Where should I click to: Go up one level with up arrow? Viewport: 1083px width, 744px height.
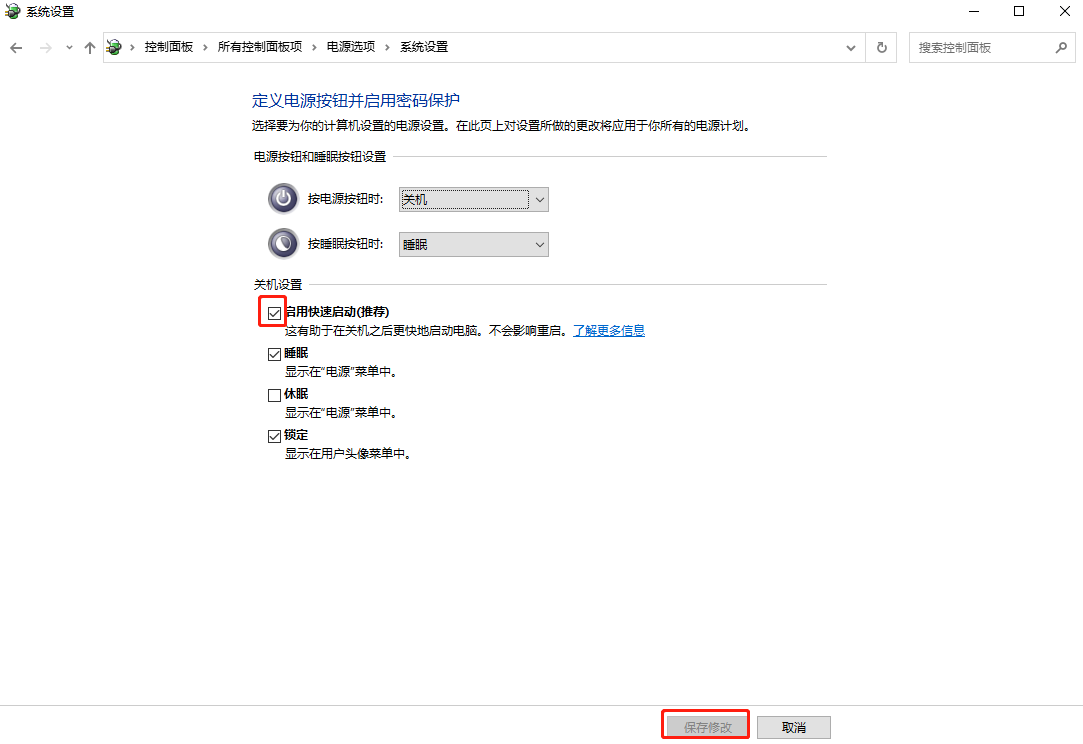[x=90, y=48]
